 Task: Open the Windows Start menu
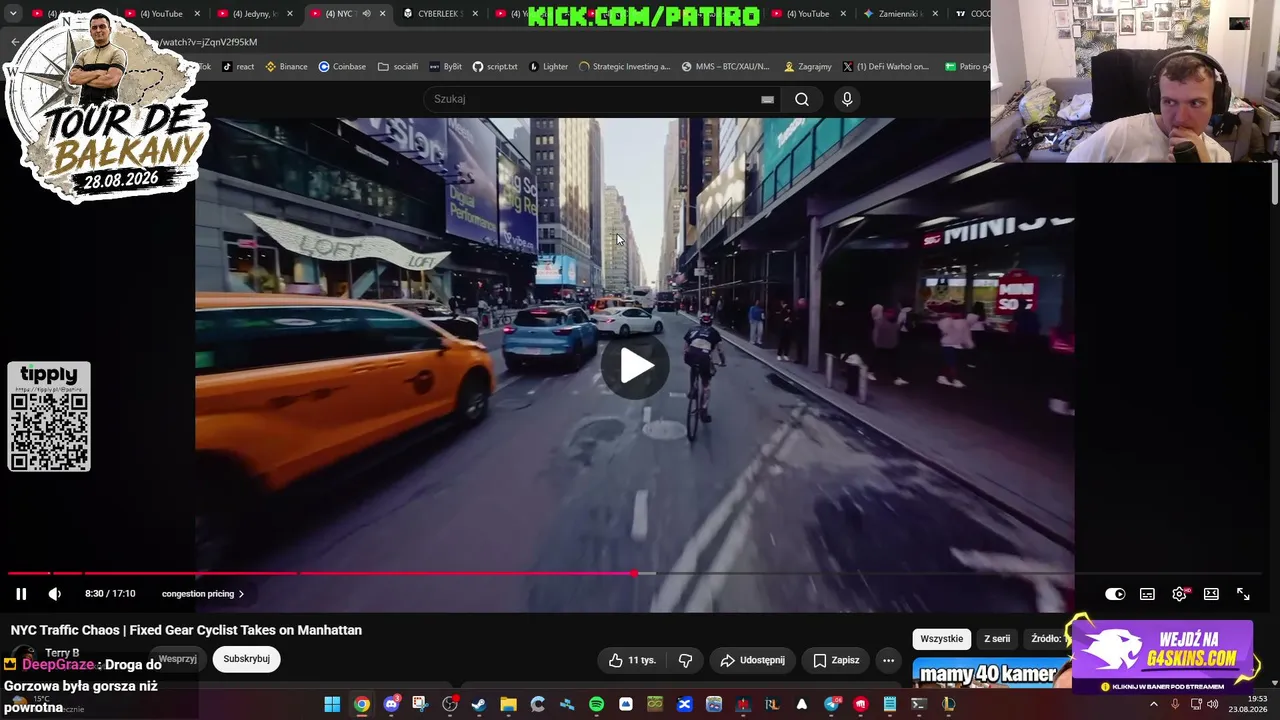(332, 705)
